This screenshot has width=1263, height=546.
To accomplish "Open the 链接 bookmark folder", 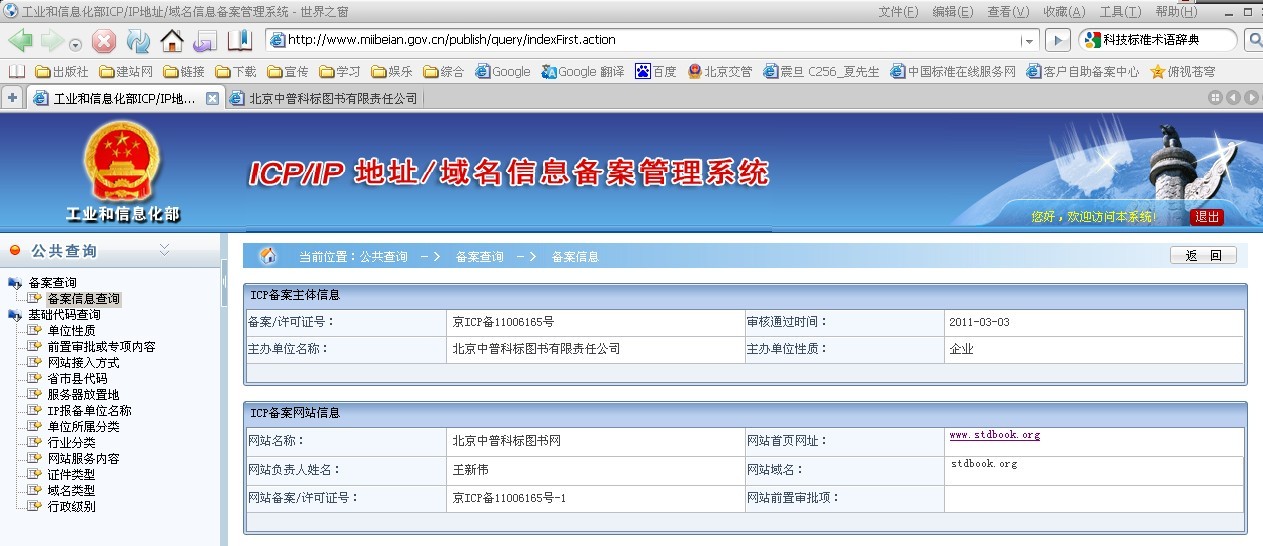I will click(x=184, y=72).
